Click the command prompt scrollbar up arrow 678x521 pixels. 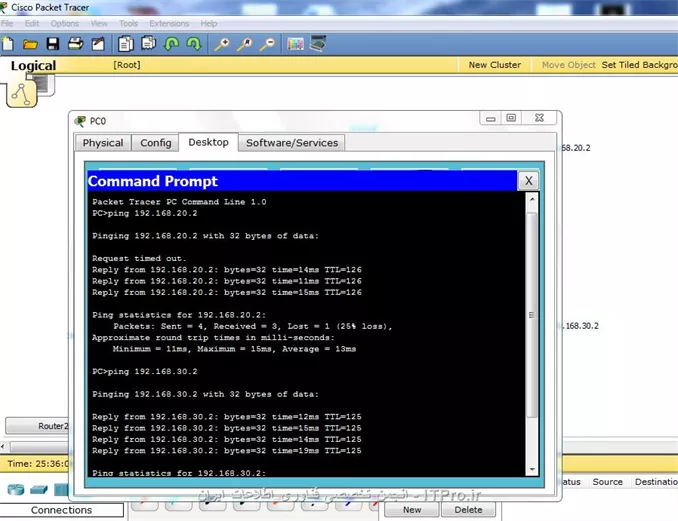[532, 199]
